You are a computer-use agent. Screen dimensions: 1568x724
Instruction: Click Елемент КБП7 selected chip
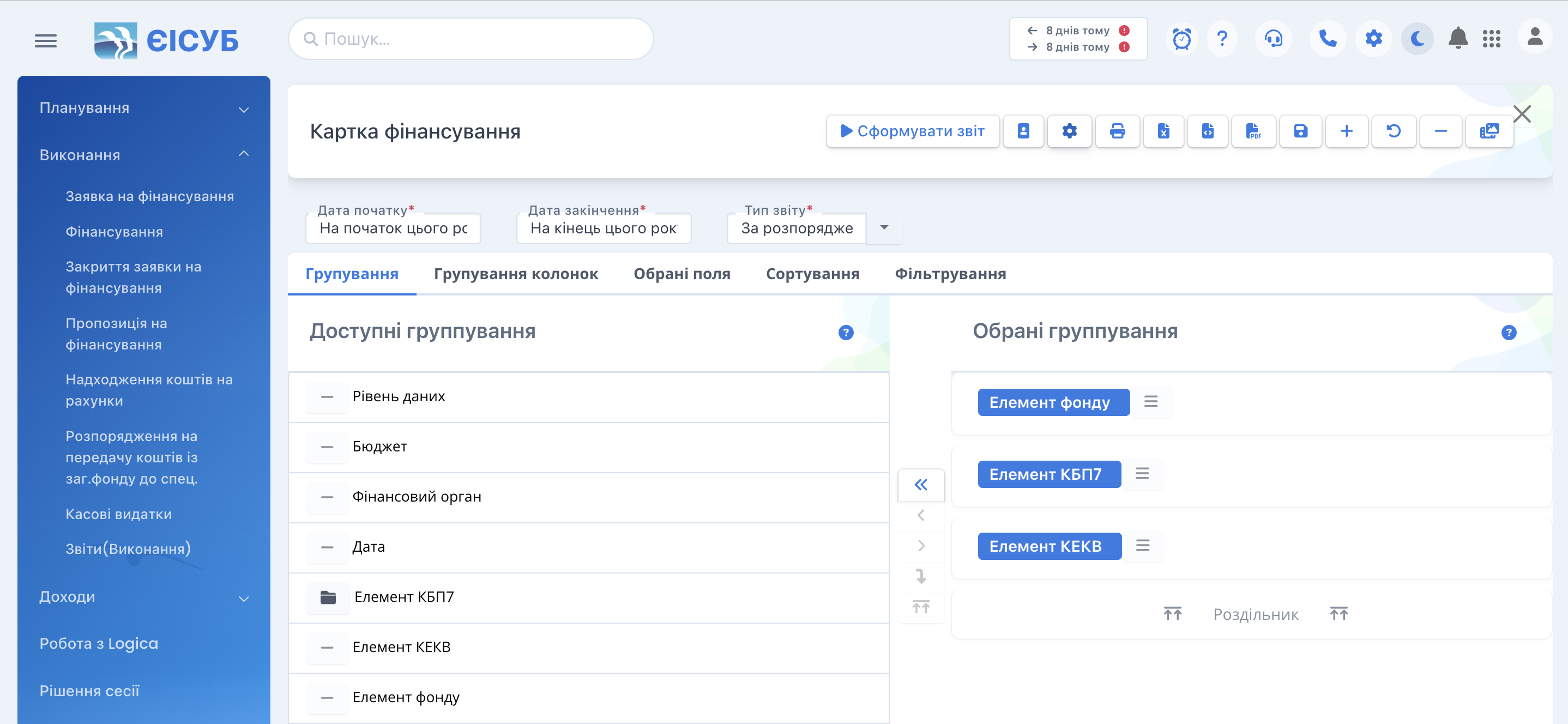tap(1049, 474)
